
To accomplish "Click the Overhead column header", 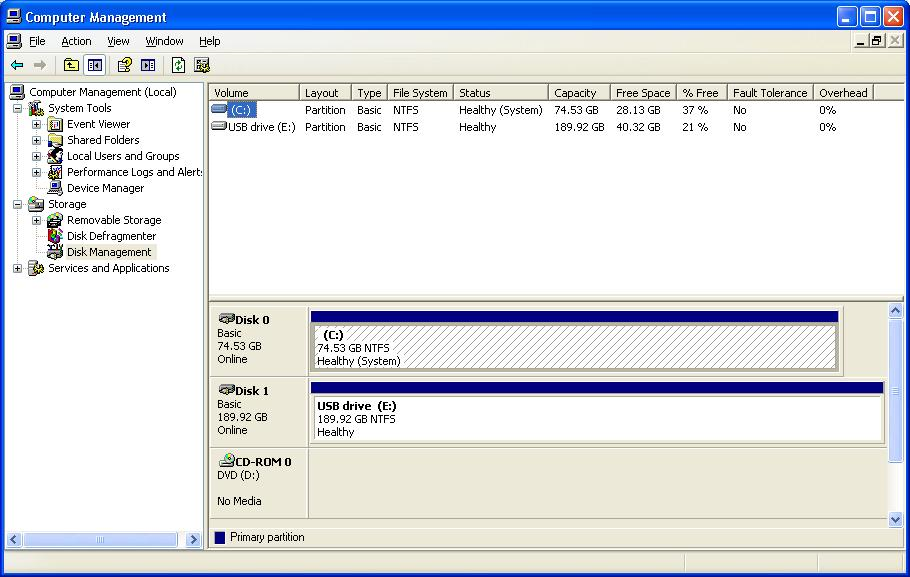I will pos(843,93).
